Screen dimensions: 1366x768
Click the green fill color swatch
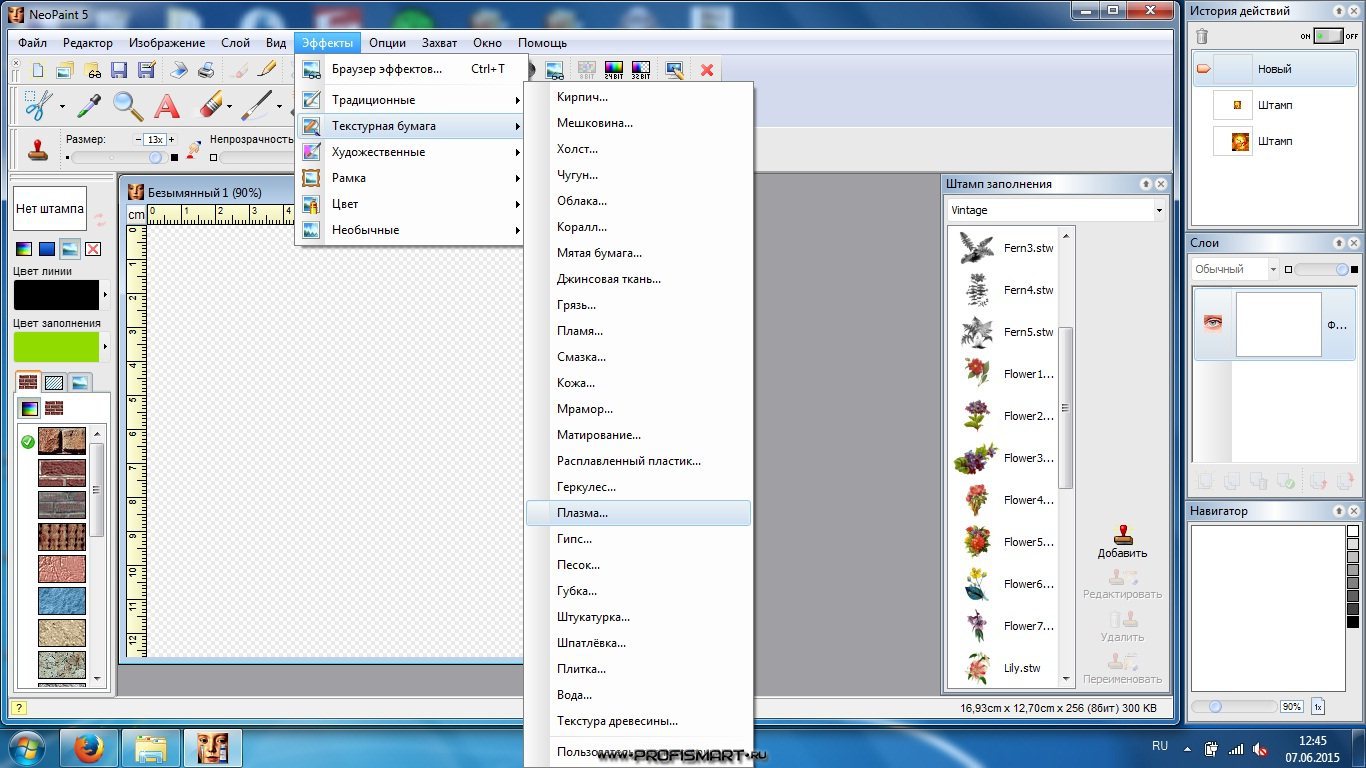click(x=56, y=347)
